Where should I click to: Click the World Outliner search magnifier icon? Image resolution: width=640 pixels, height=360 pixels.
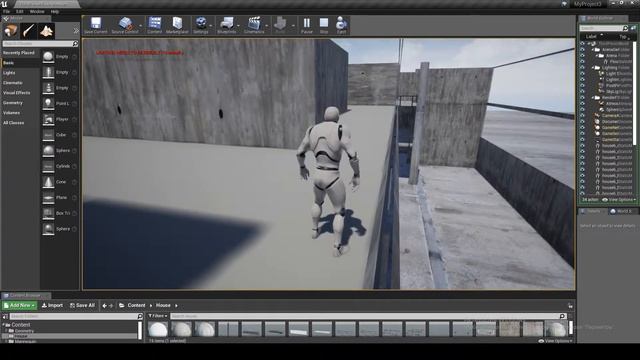(625, 28)
